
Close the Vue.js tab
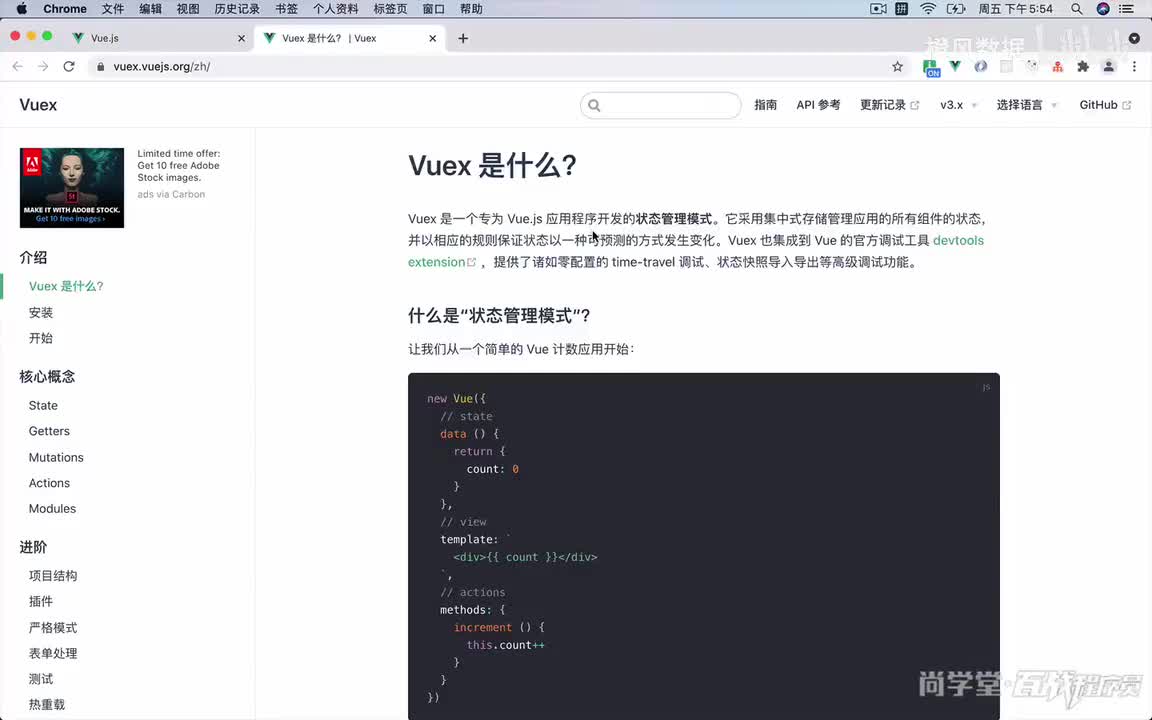[x=241, y=38]
